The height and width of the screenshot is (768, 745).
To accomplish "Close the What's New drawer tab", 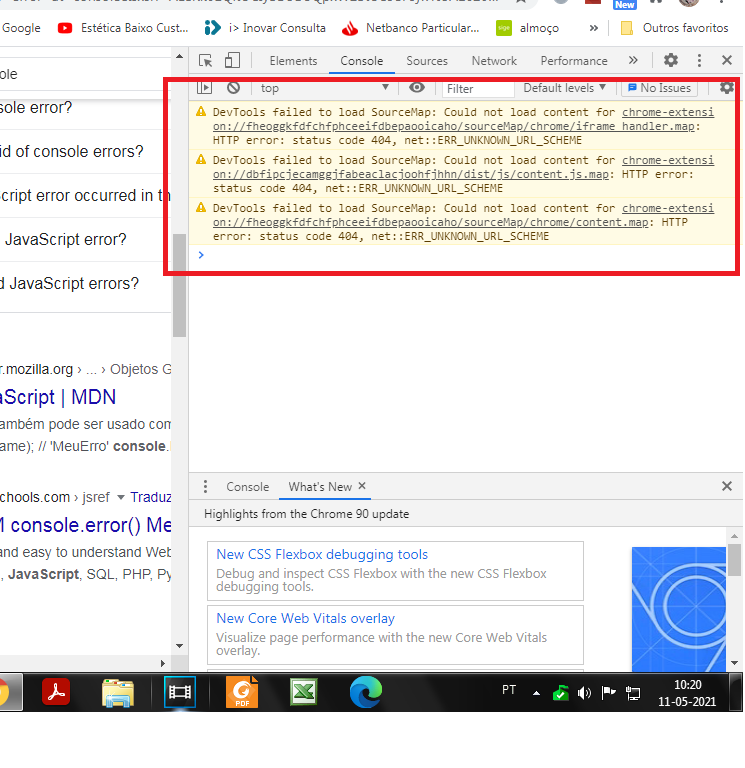I will click(x=362, y=486).
